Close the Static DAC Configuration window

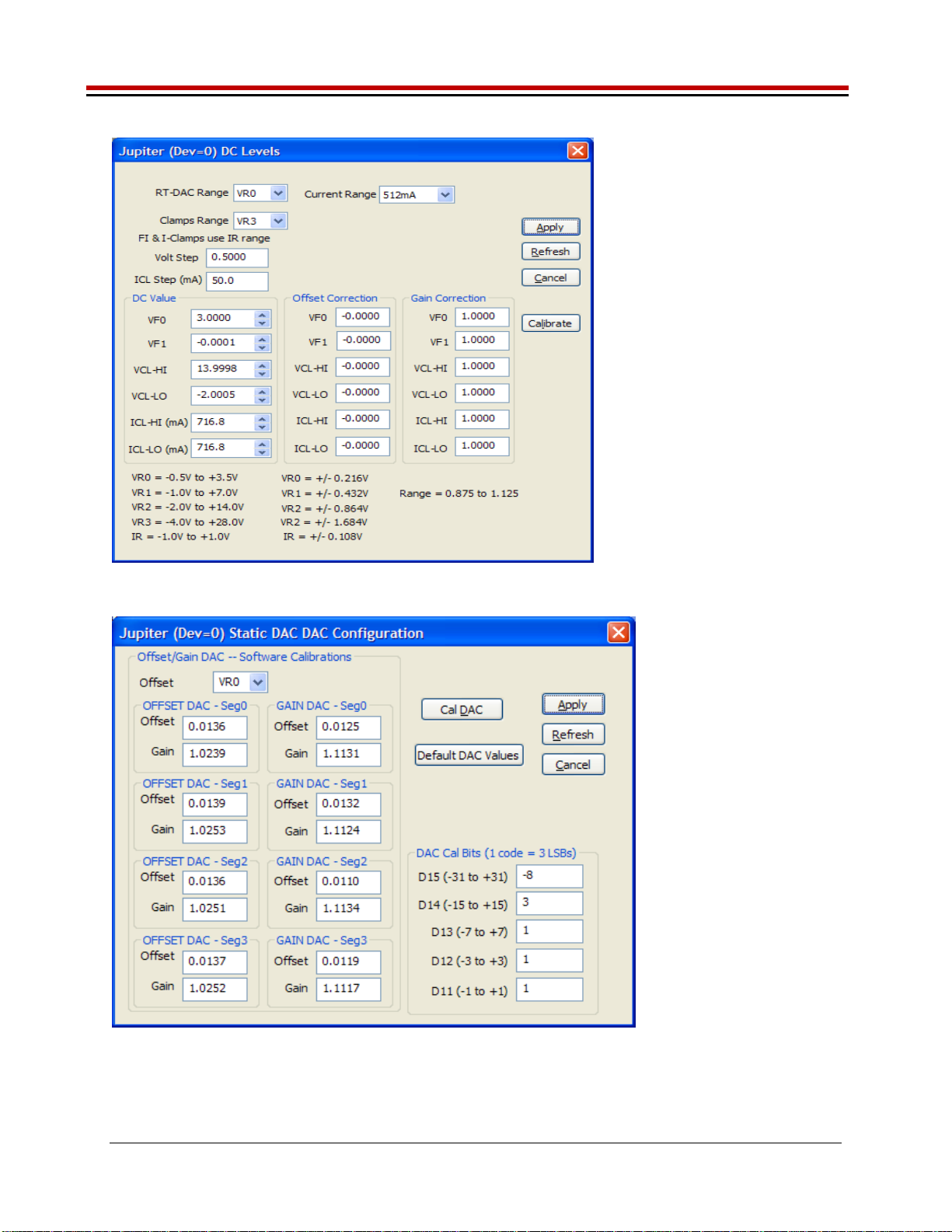pos(619,633)
